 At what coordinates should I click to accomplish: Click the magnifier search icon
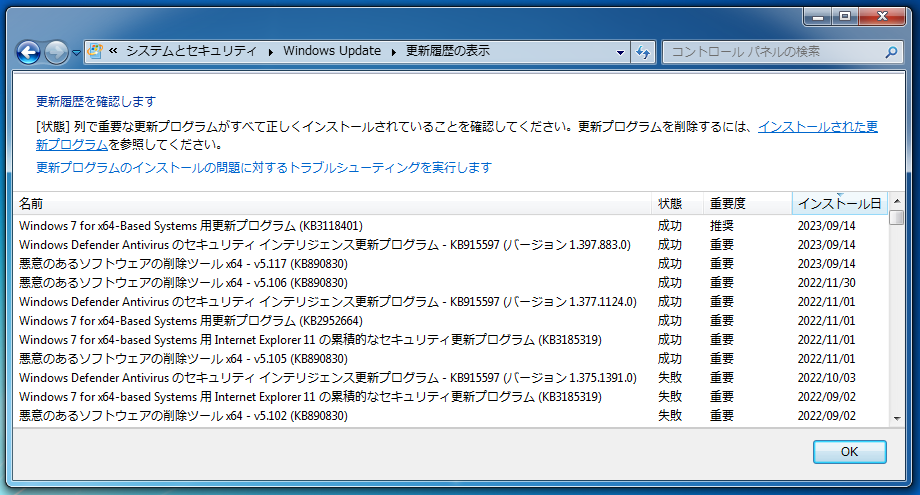[x=891, y=52]
